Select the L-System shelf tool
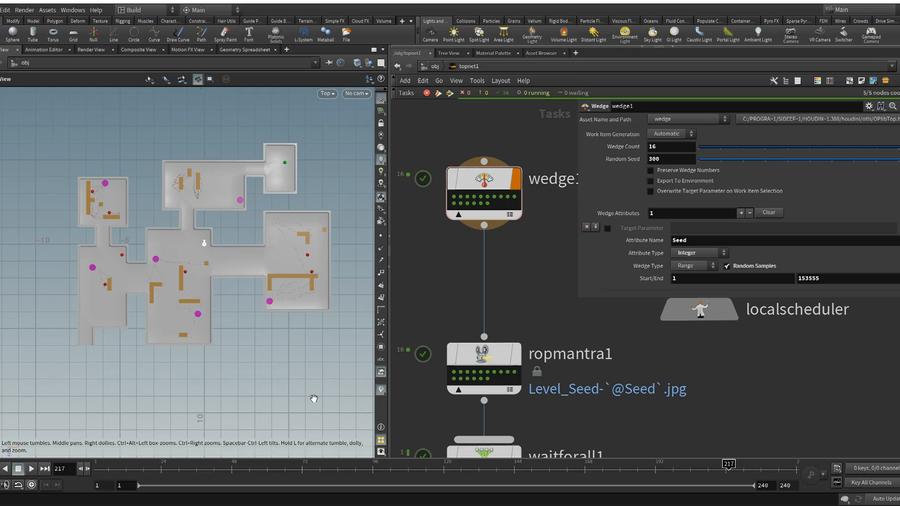The width and height of the screenshot is (900, 506). (303, 34)
